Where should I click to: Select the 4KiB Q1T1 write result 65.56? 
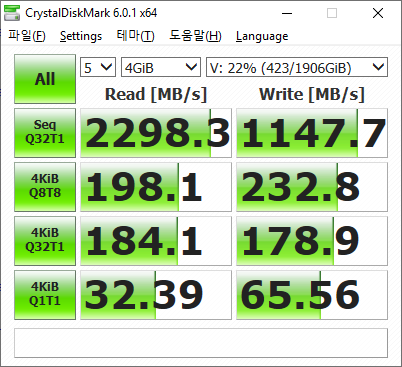312,295
